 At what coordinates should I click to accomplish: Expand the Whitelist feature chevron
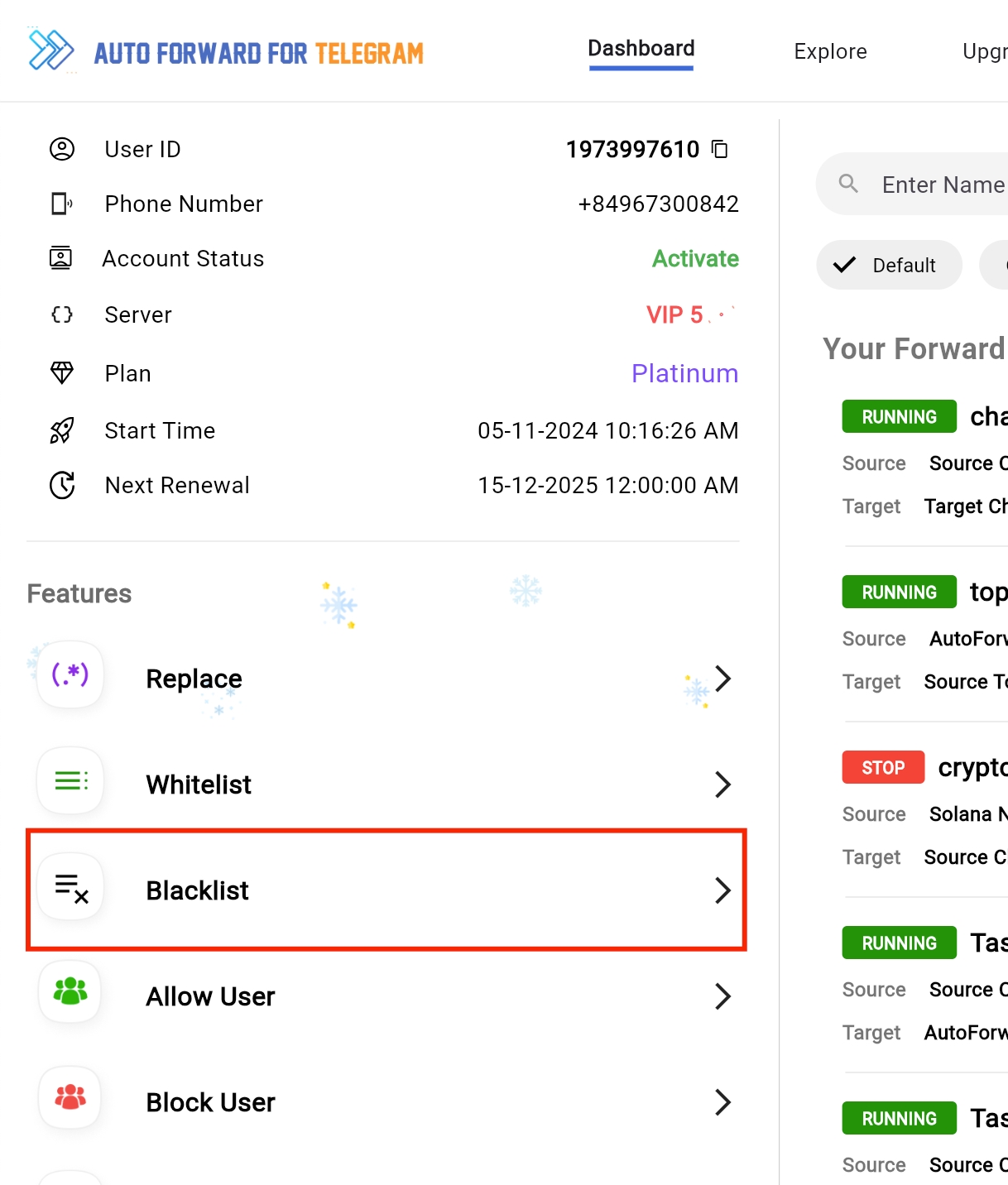(x=722, y=784)
